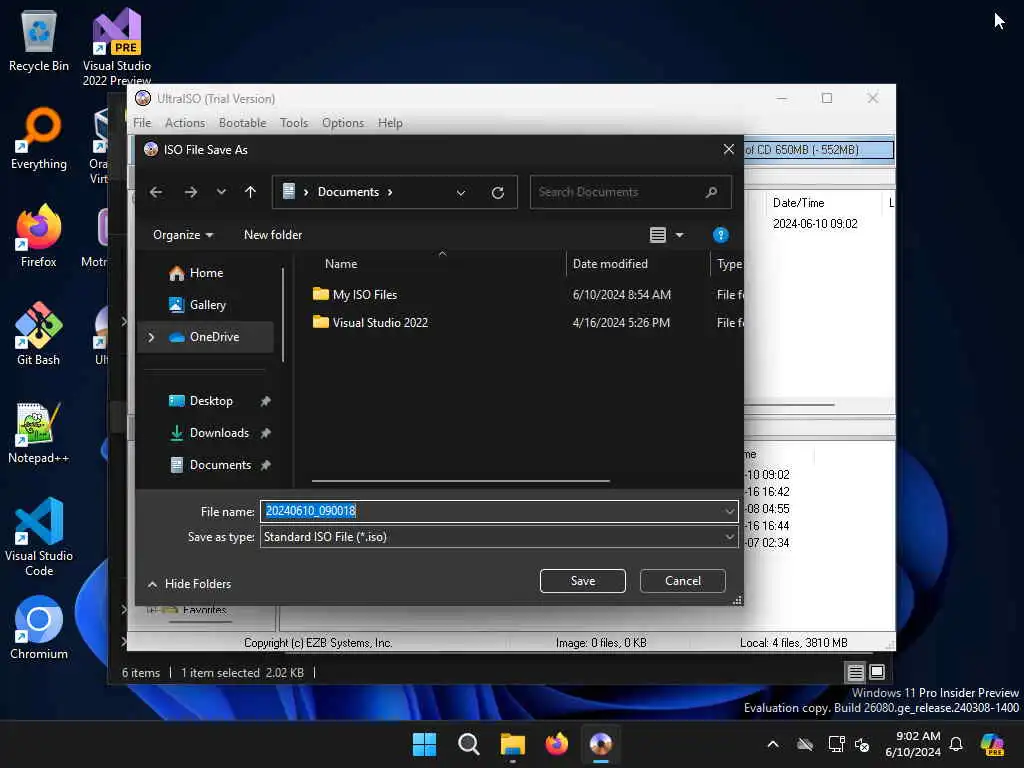Open taskbar Search

click(468, 744)
